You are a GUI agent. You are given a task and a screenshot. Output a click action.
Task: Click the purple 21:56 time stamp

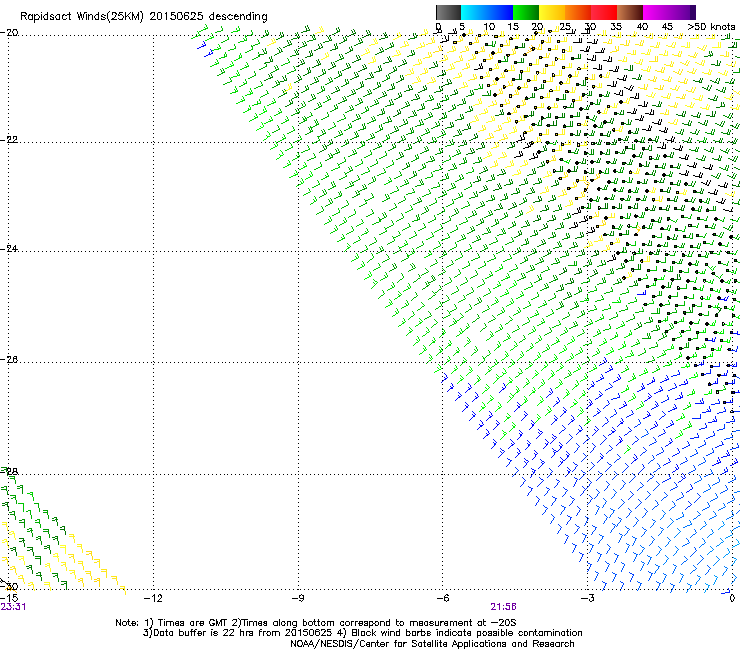pos(503,607)
